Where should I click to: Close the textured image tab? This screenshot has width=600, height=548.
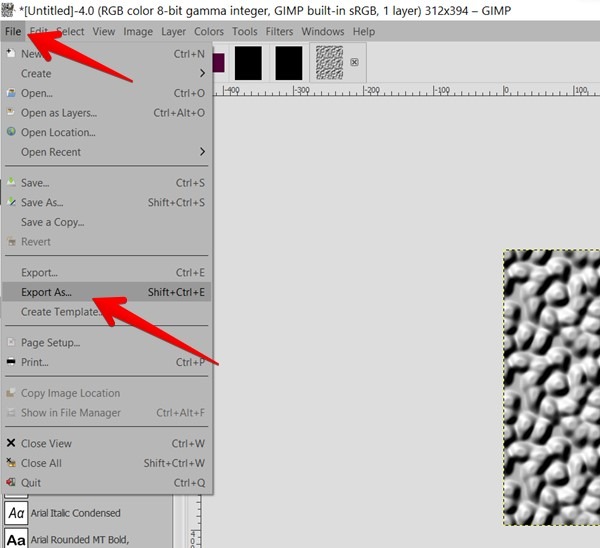354,62
